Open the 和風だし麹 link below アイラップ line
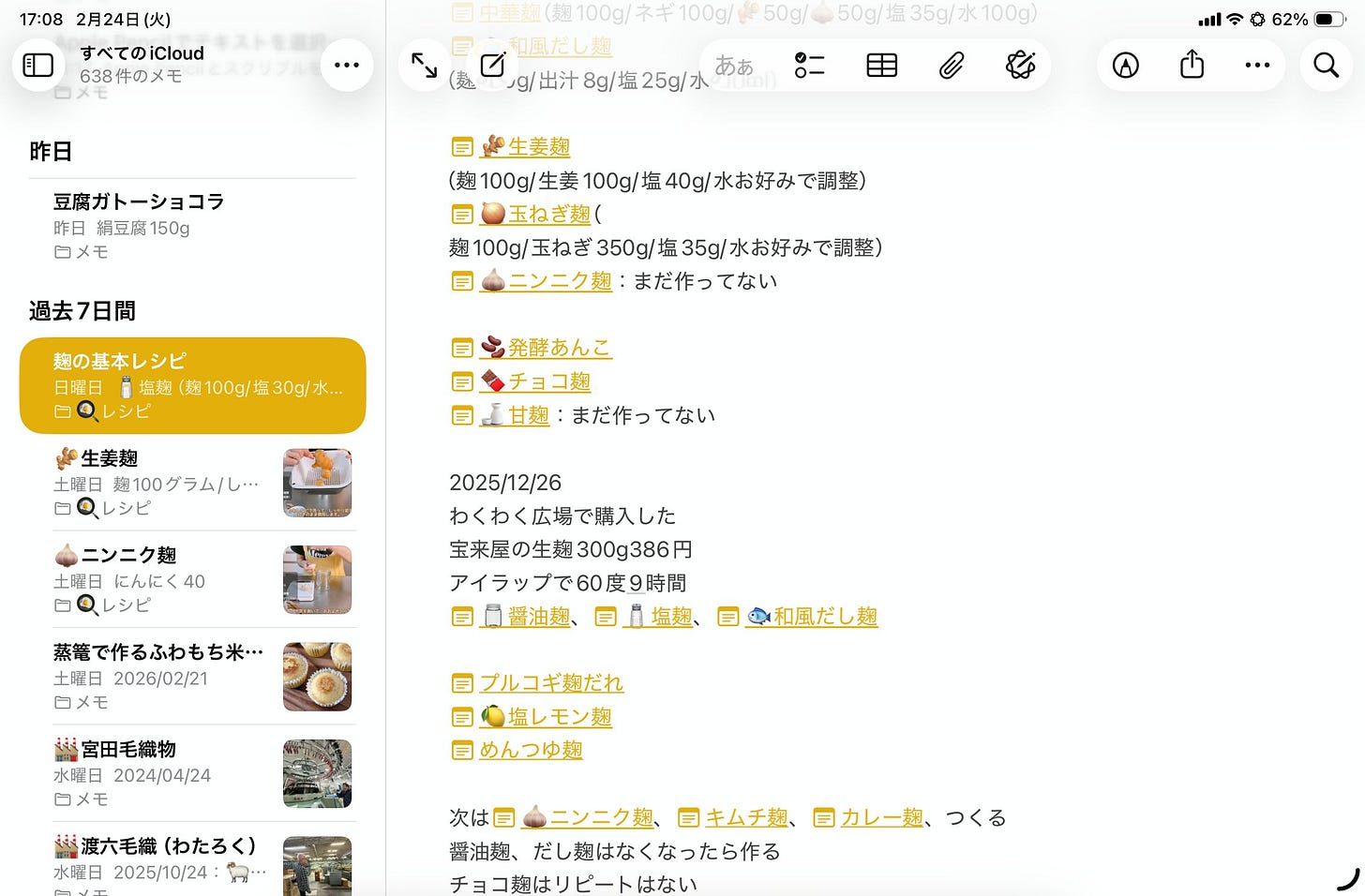The height and width of the screenshot is (896, 1365). 812,617
